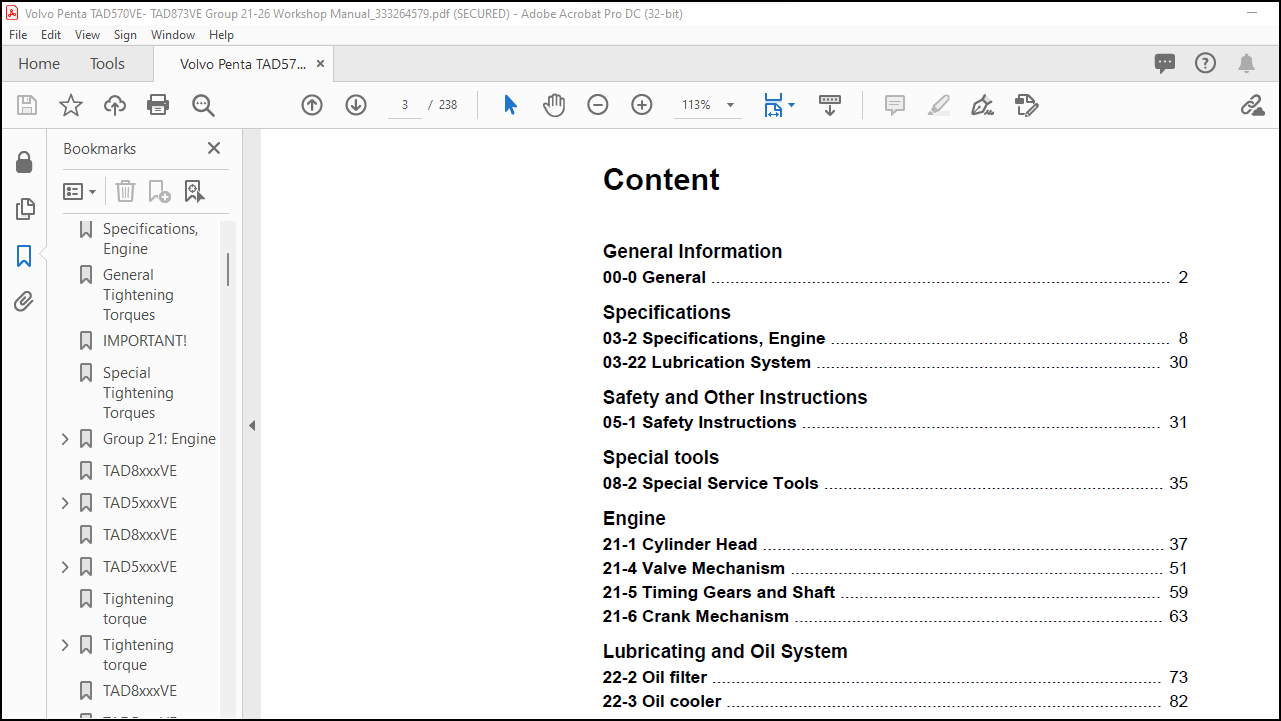
Task: Jump to 21-4 Valve Mechanism entry
Action: [x=895, y=568]
